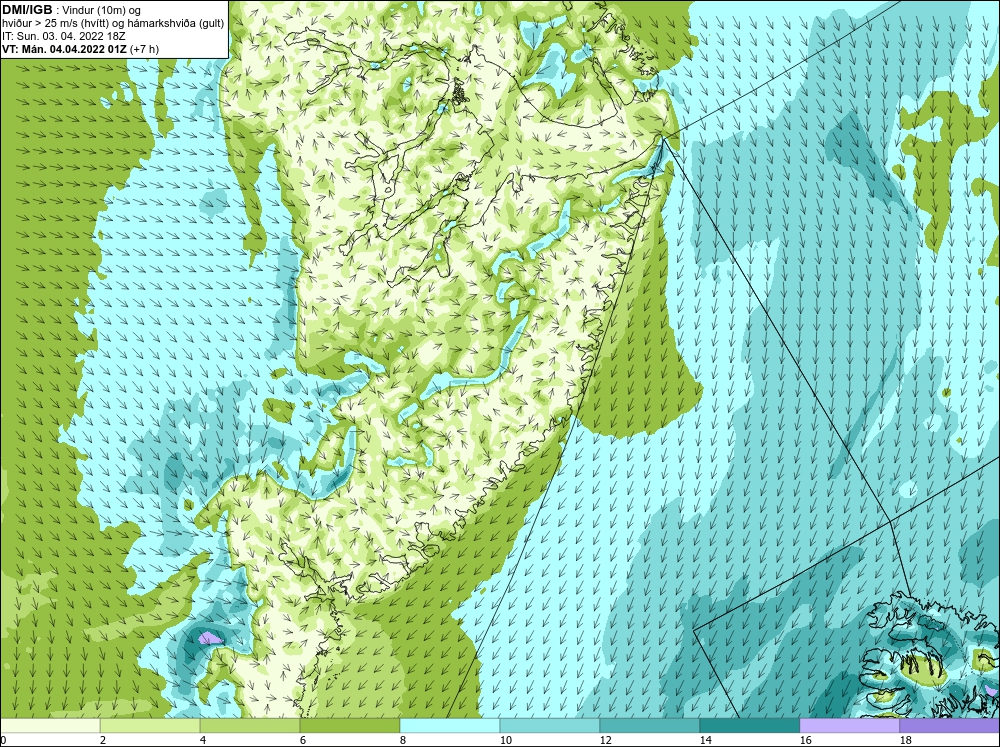Click the 0–2 m/s palest legend color
This screenshot has height=747, width=1000.
coord(50,726)
